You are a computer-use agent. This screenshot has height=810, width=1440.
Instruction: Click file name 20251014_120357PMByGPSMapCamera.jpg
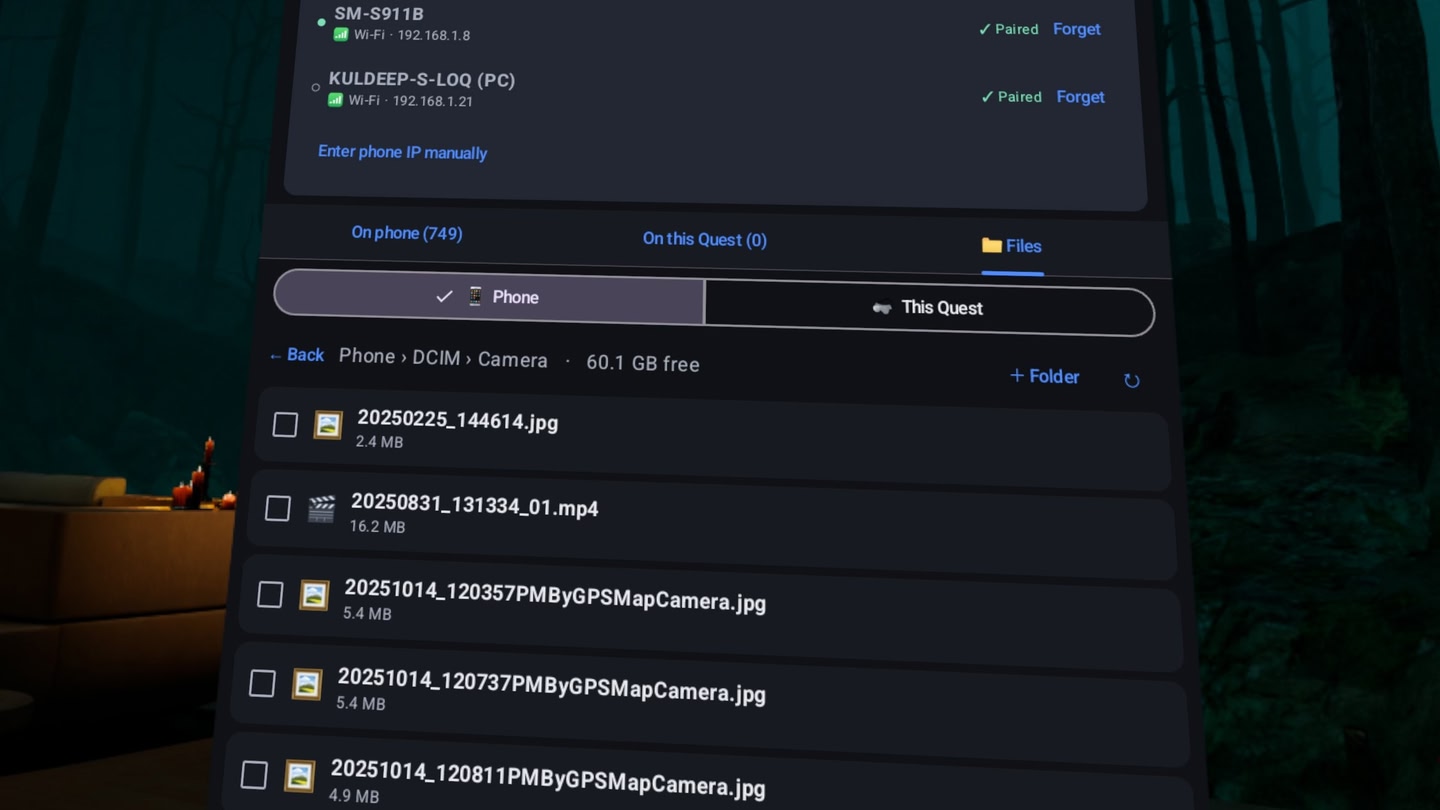555,596
